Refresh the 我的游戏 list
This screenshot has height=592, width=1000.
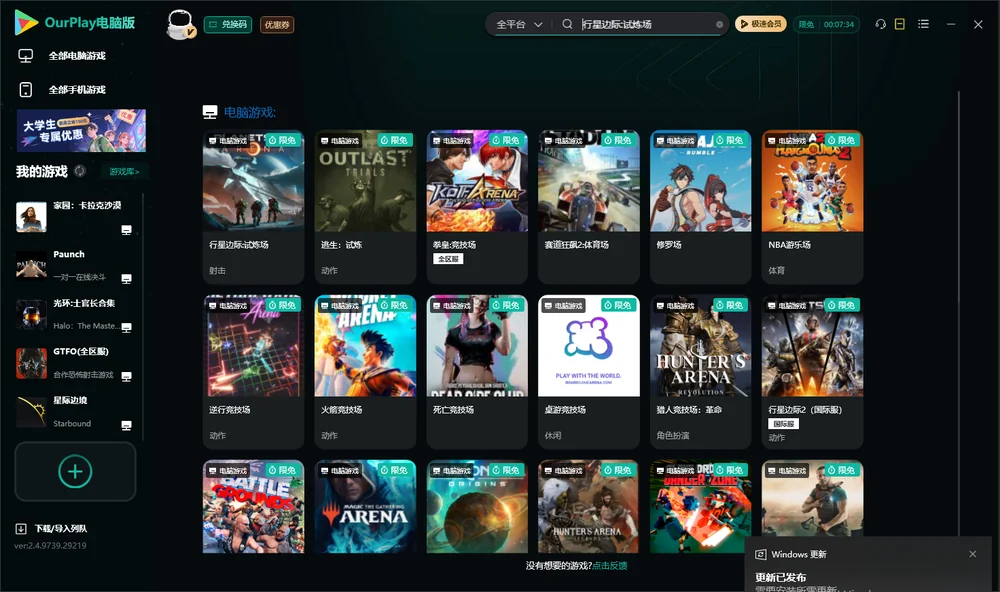point(80,171)
